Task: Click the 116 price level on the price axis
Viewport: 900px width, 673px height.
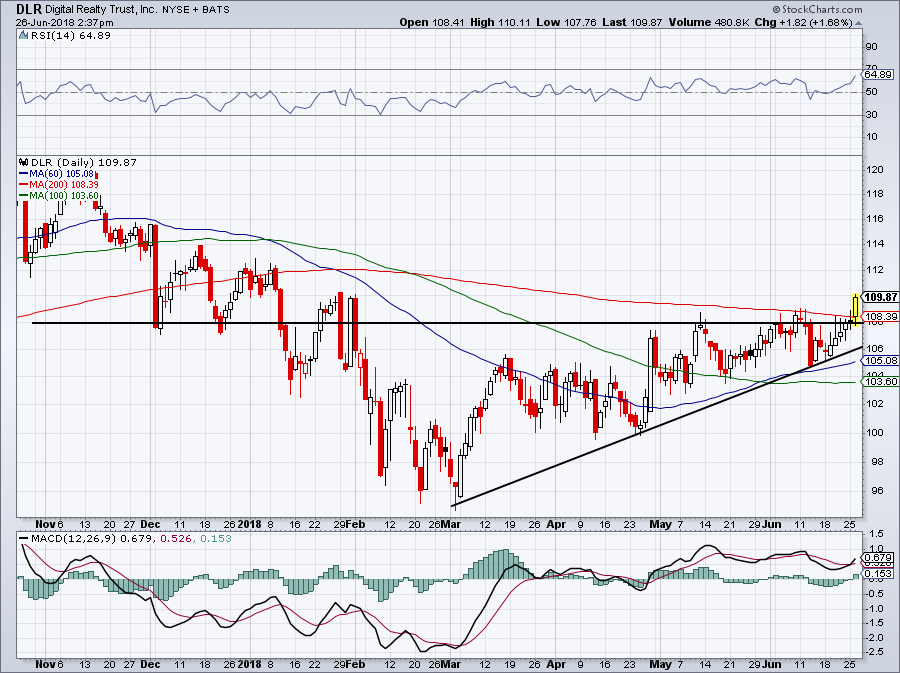Action: (875, 219)
